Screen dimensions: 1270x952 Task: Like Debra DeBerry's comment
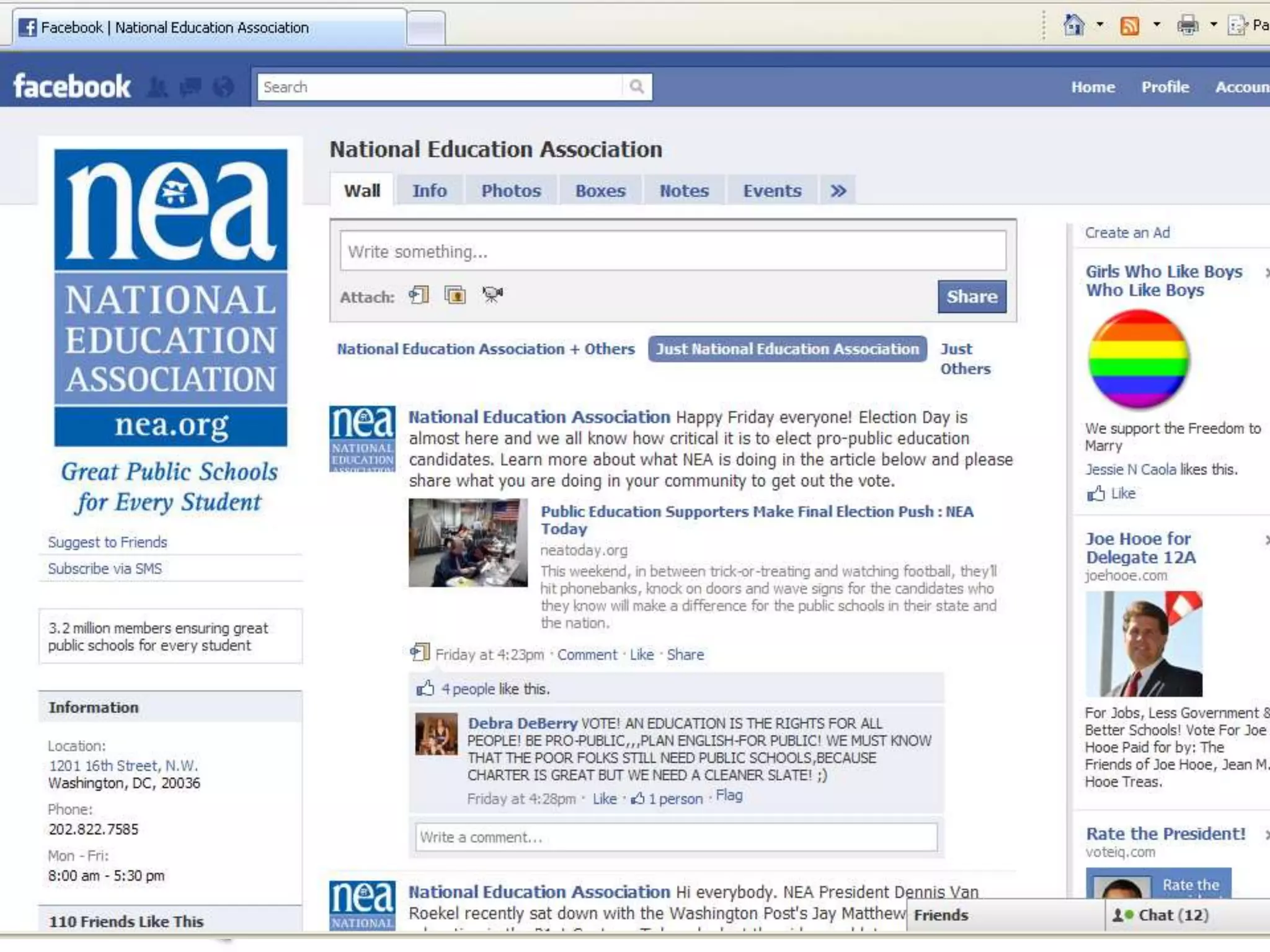[x=605, y=799]
